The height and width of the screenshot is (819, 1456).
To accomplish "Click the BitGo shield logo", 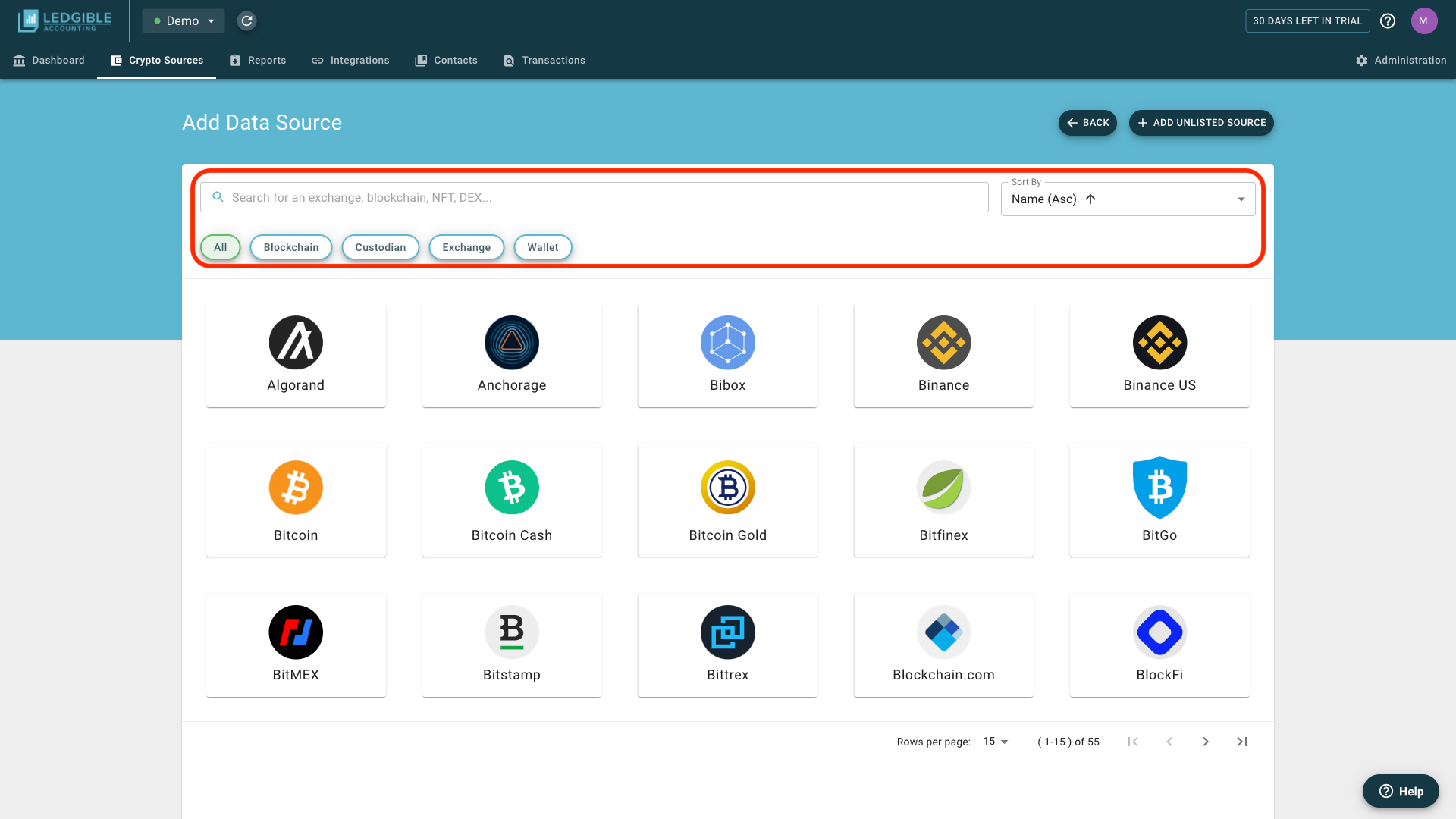I will [x=1160, y=488].
